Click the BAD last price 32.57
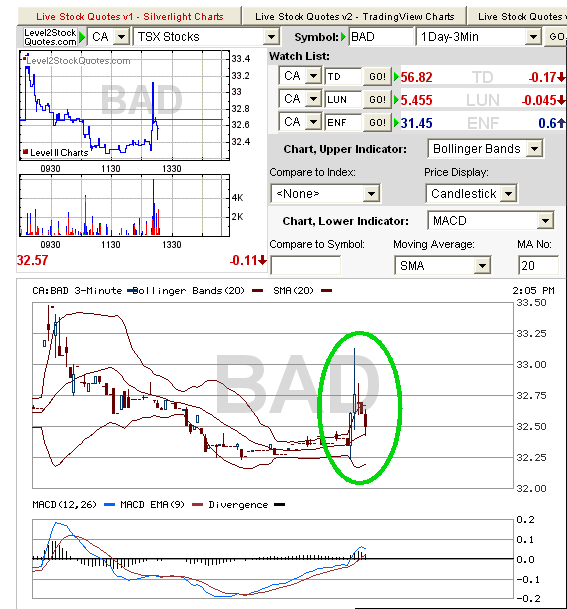The image size is (567, 609). click(33, 260)
